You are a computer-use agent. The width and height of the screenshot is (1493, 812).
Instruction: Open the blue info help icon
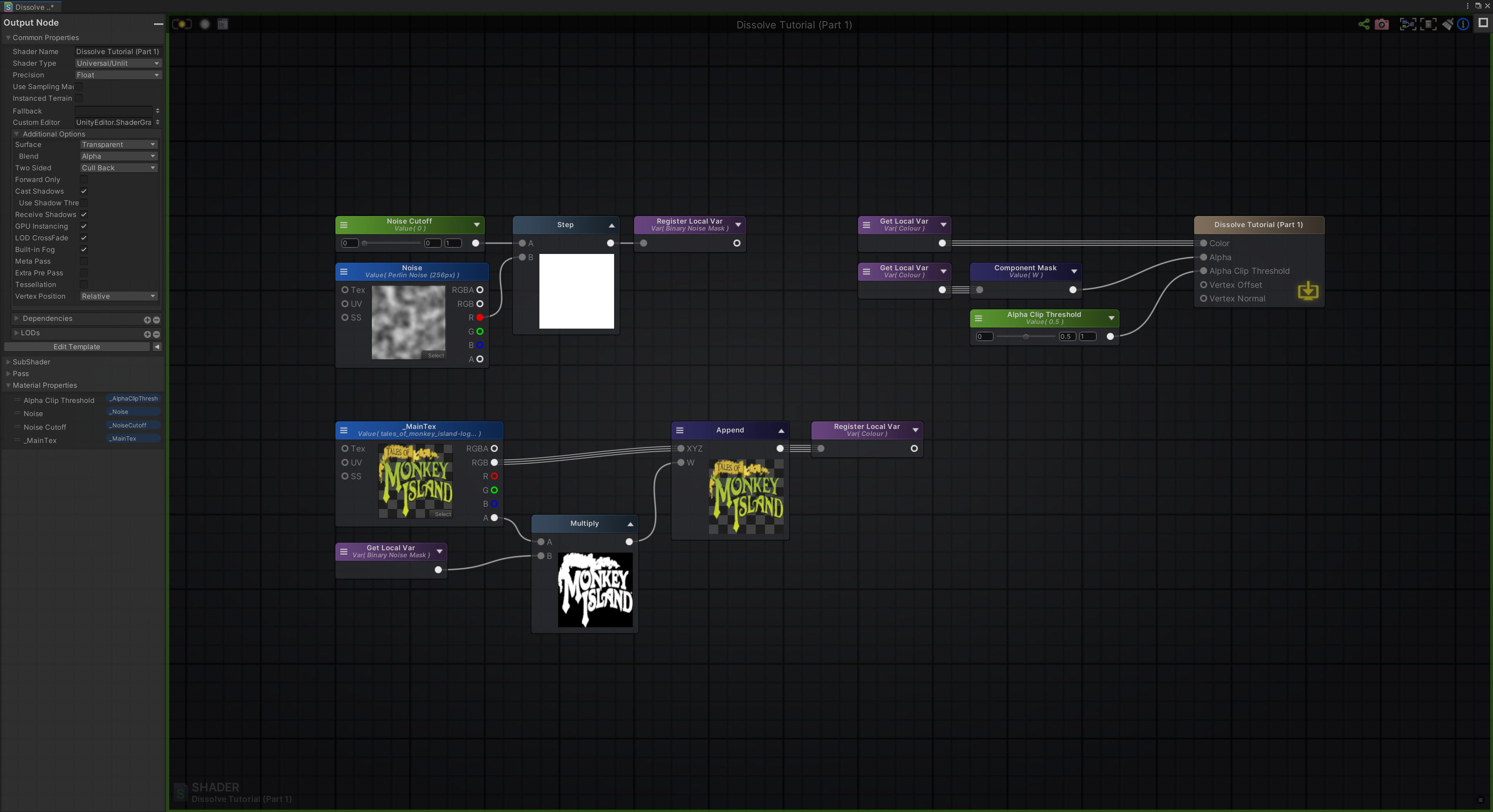pyautogui.click(x=1463, y=24)
